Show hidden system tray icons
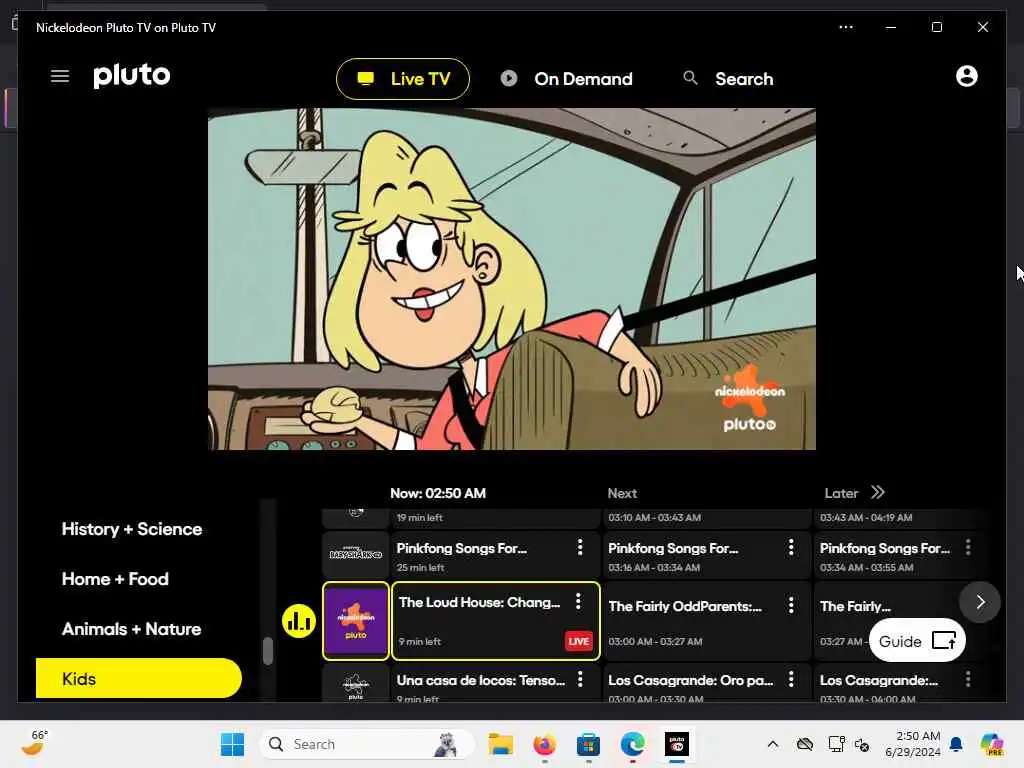Image resolution: width=1024 pixels, height=768 pixels. [773, 744]
